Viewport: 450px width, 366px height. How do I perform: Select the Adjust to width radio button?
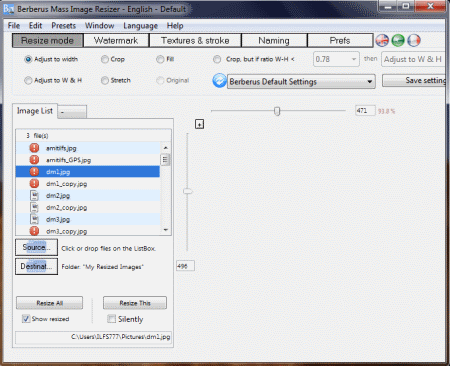point(28,59)
